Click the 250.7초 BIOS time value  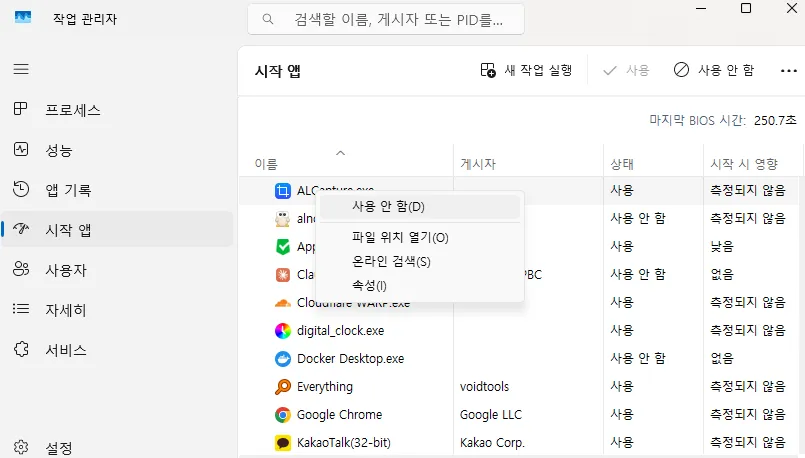(x=775, y=121)
